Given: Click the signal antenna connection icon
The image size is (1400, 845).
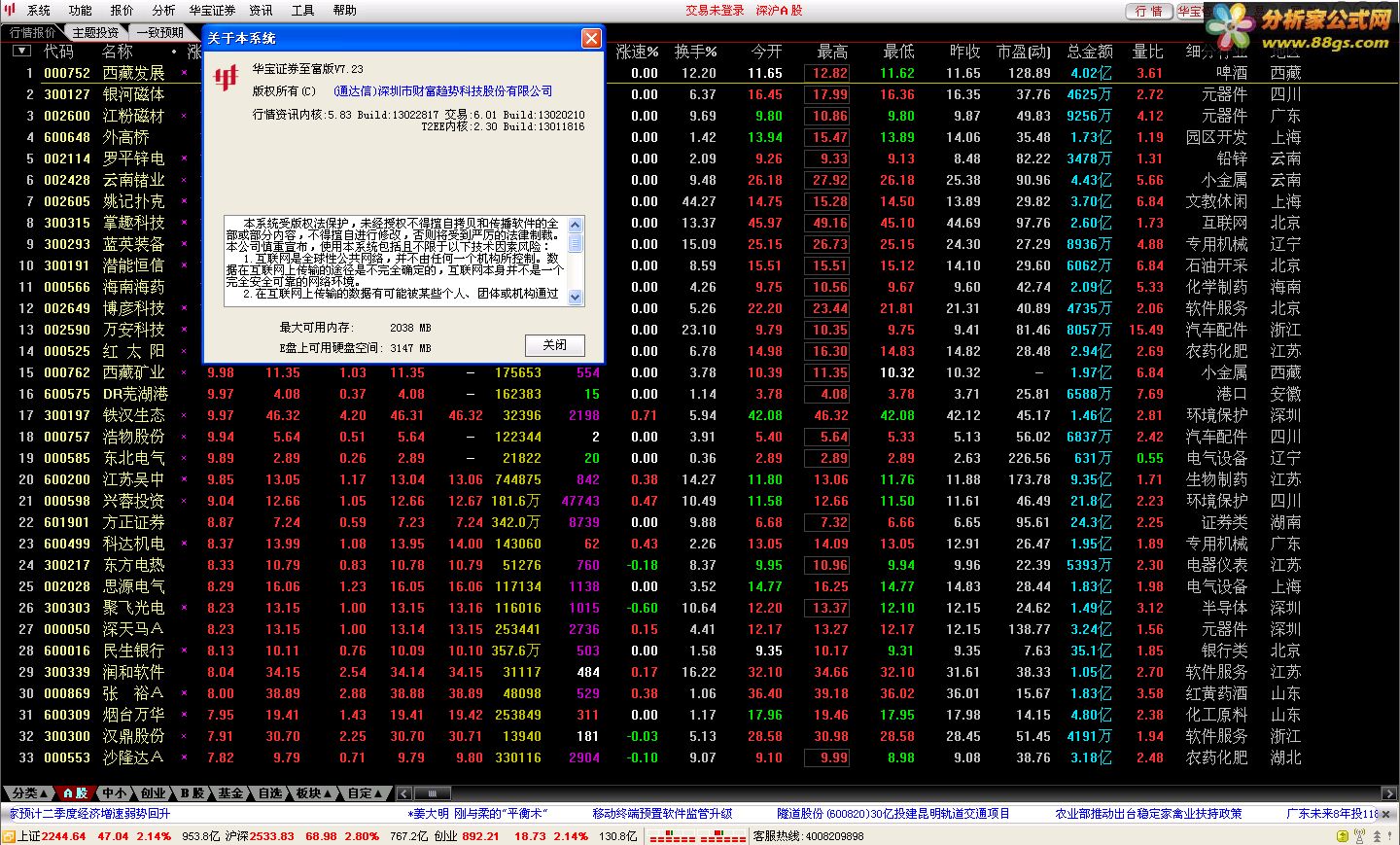Looking at the screenshot, I should click(x=1358, y=836).
